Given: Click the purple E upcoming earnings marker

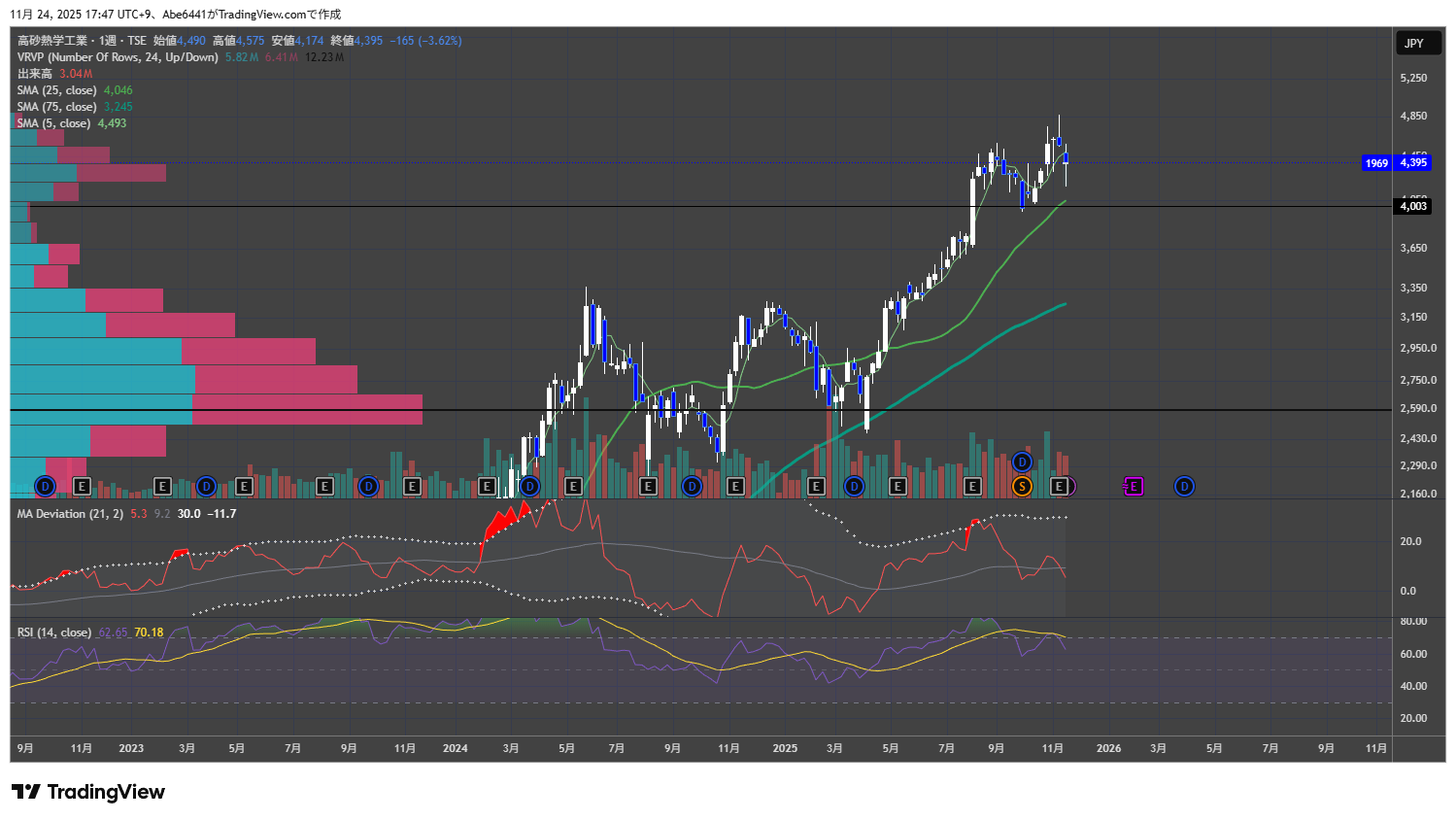Looking at the screenshot, I should (x=1133, y=486).
